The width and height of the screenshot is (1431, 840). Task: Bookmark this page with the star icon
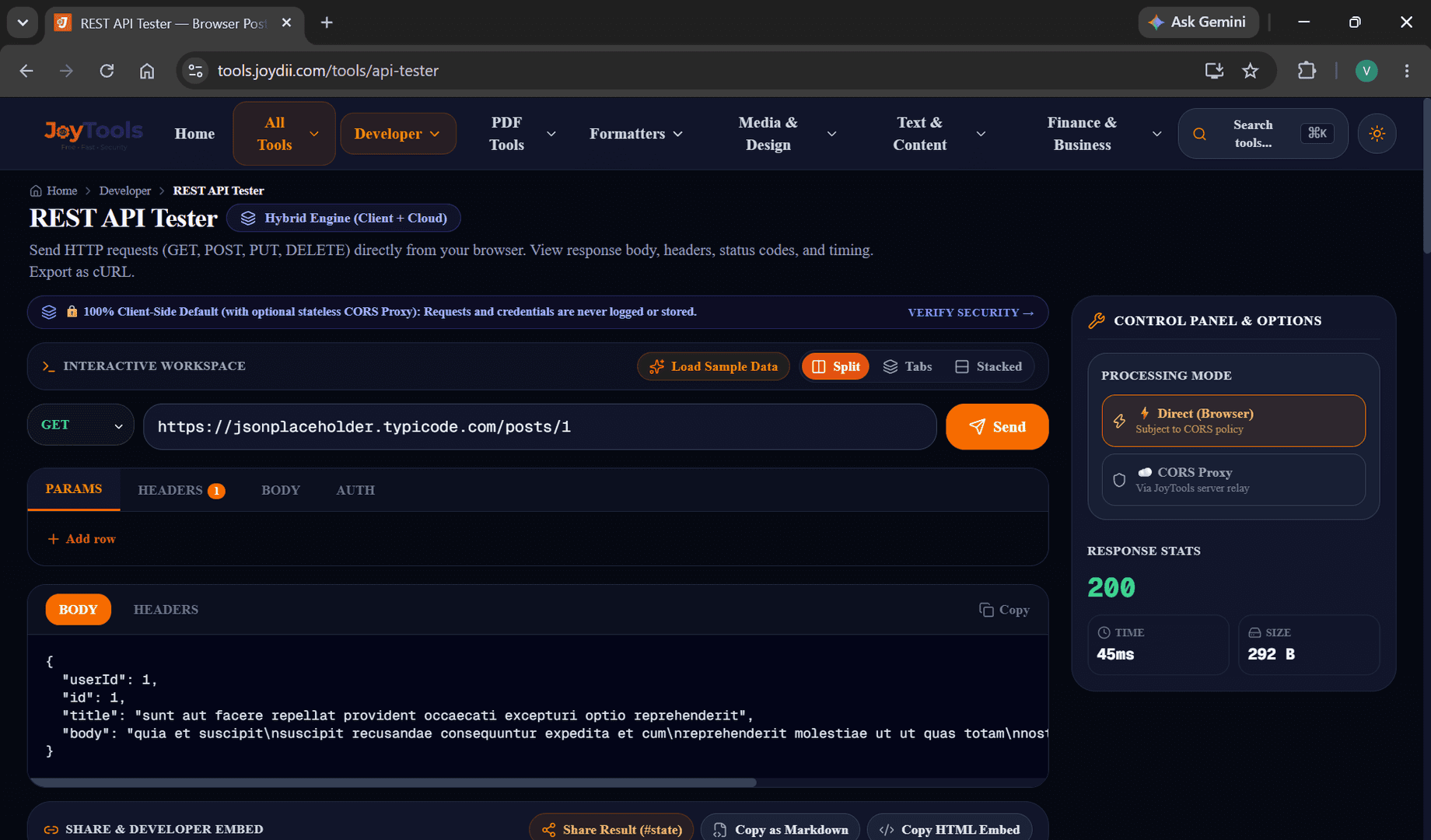pos(1250,71)
